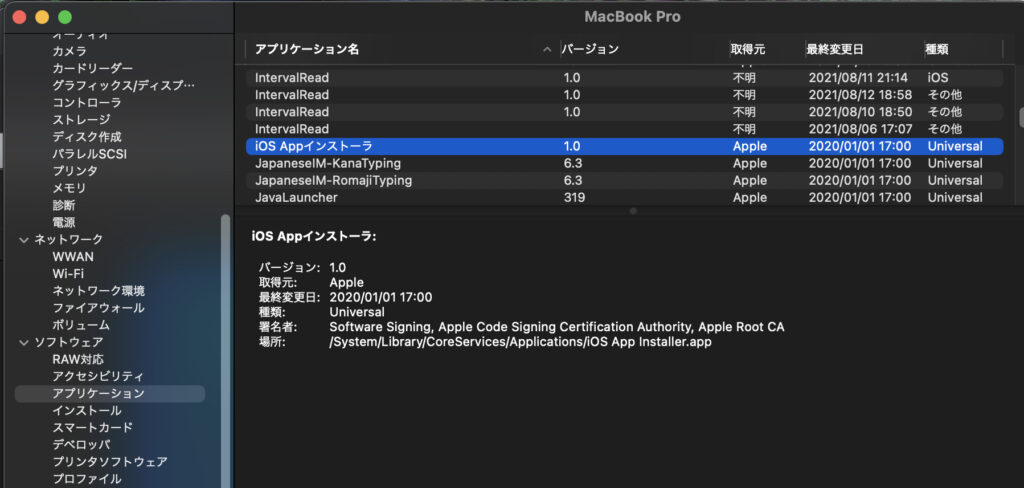Screen dimensions: 1024x488
Task: Collapse the ネットワーク section chevron
Action: tap(24, 240)
